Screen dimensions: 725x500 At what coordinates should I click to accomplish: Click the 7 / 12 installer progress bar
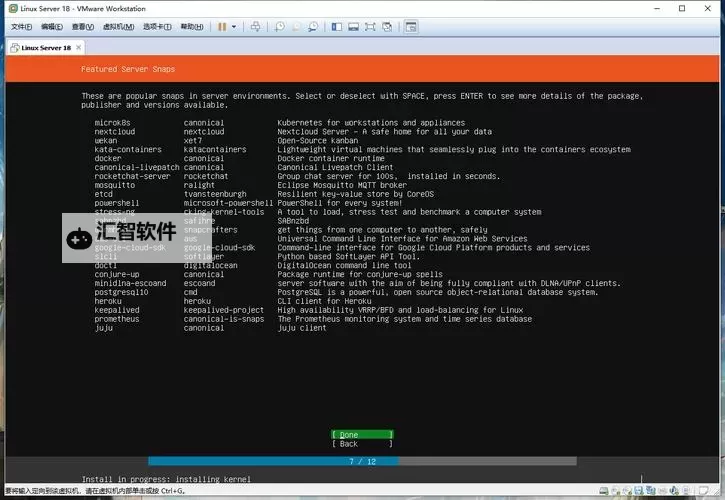click(x=362, y=462)
